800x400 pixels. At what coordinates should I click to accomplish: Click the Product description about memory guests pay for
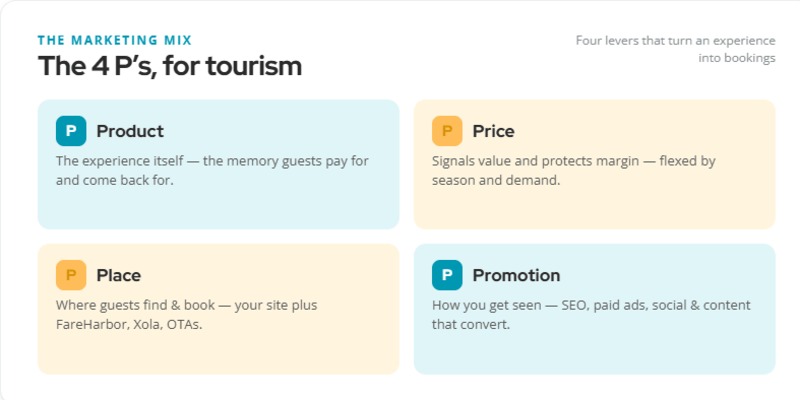pyautogui.click(x=212, y=170)
